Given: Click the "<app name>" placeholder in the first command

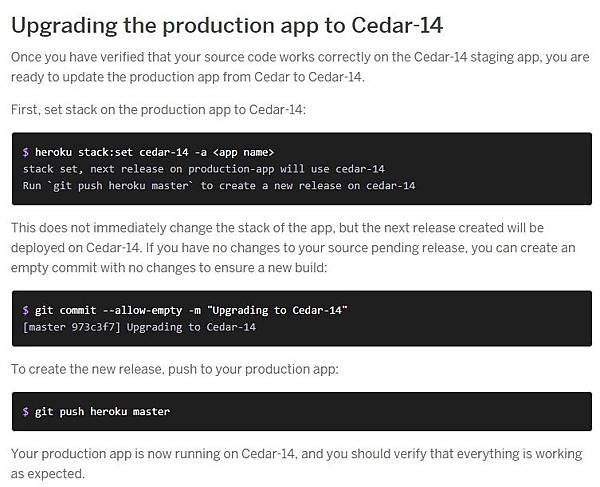Looking at the screenshot, I should tap(244, 152).
